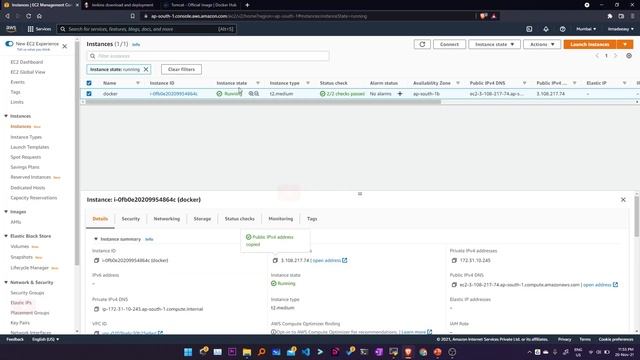The height and width of the screenshot is (360, 640).
Task: Click Feedback in footer
Action: coord(15,339)
